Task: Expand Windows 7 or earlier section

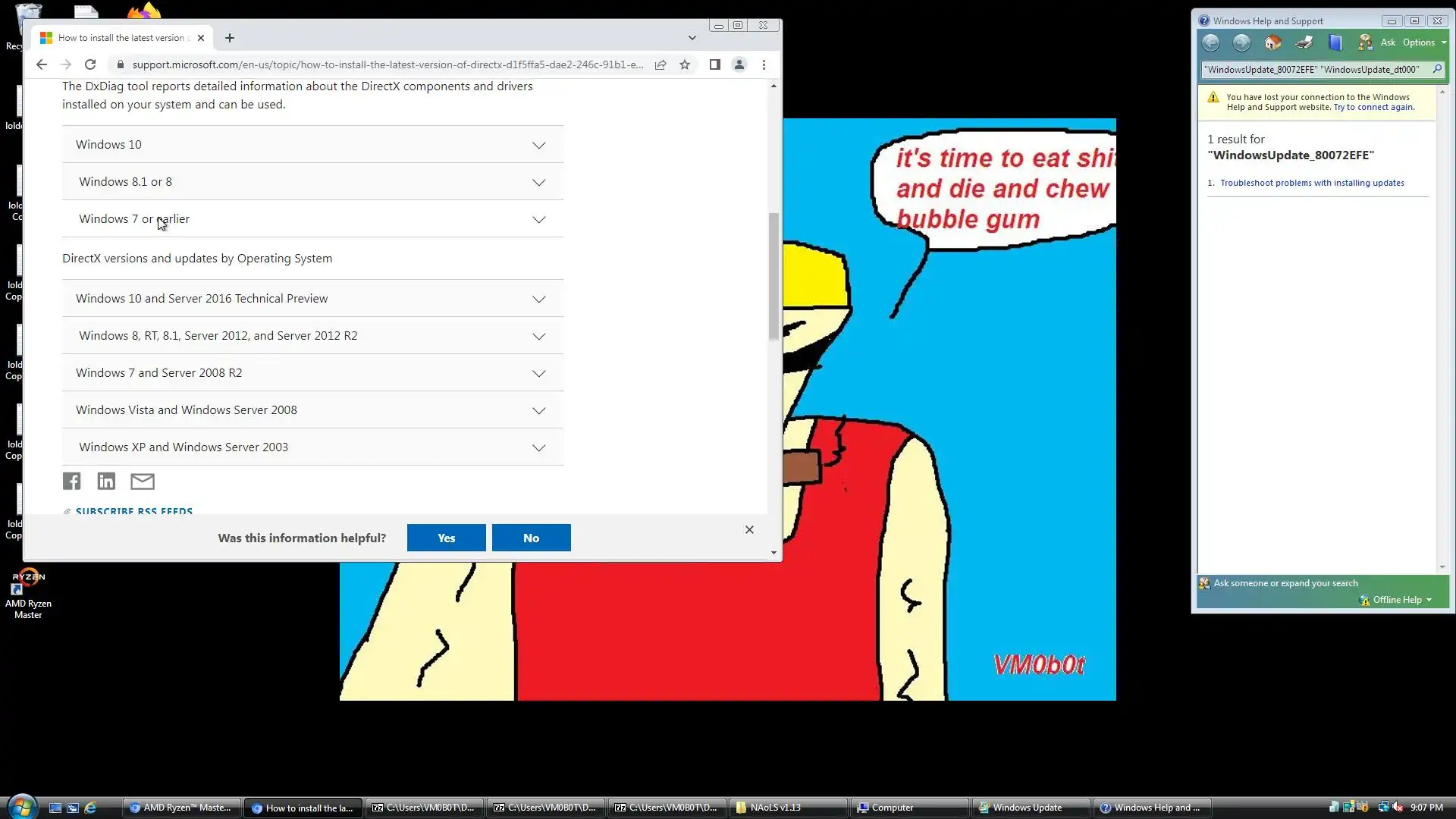Action: (312, 219)
